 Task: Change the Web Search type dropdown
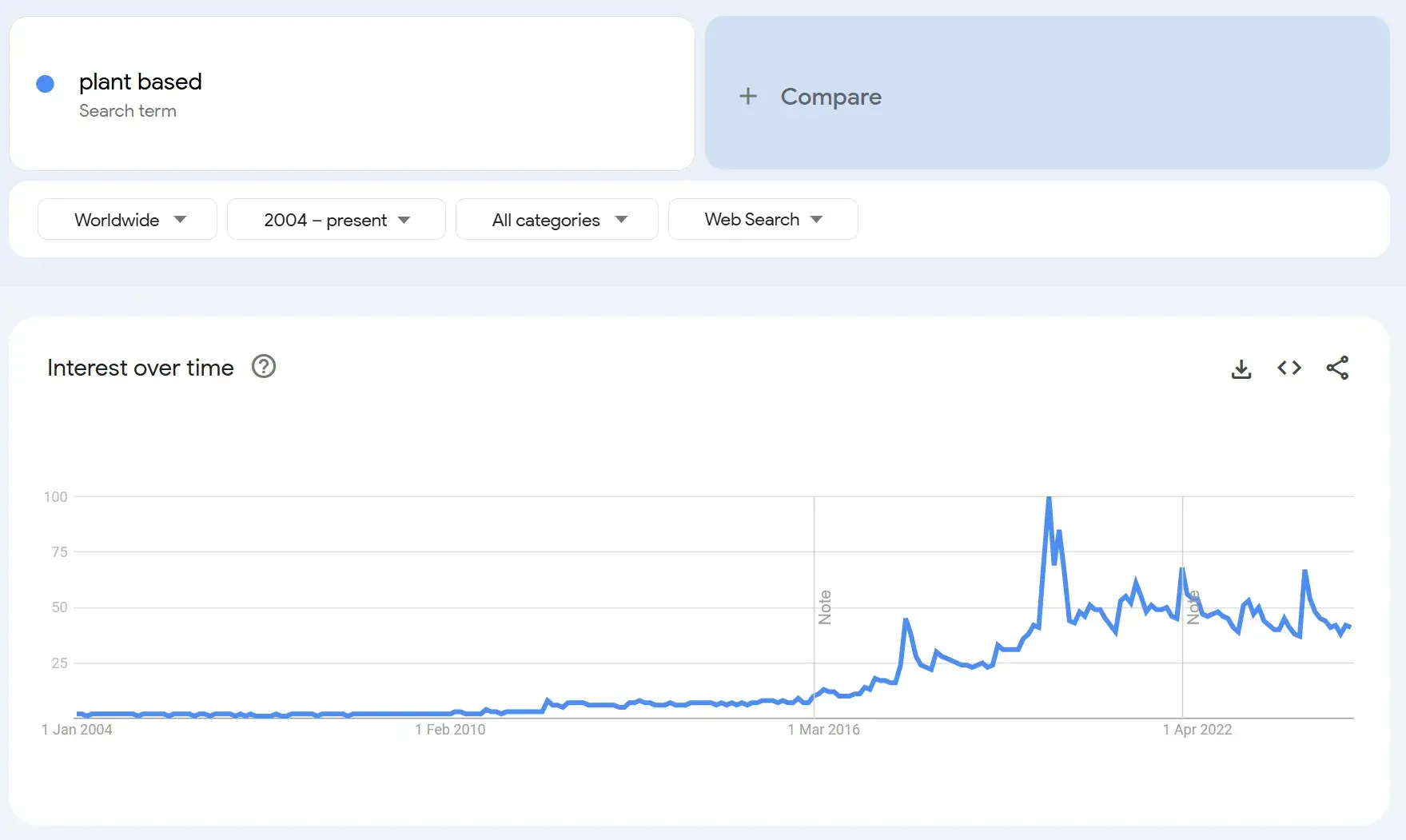coord(763,220)
